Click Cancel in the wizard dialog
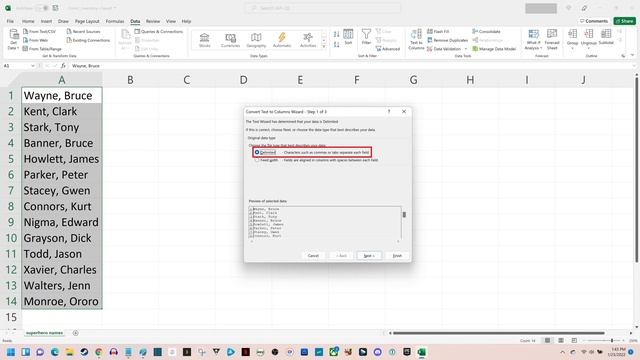Image resolution: width=640 pixels, height=360 pixels. (x=313, y=256)
